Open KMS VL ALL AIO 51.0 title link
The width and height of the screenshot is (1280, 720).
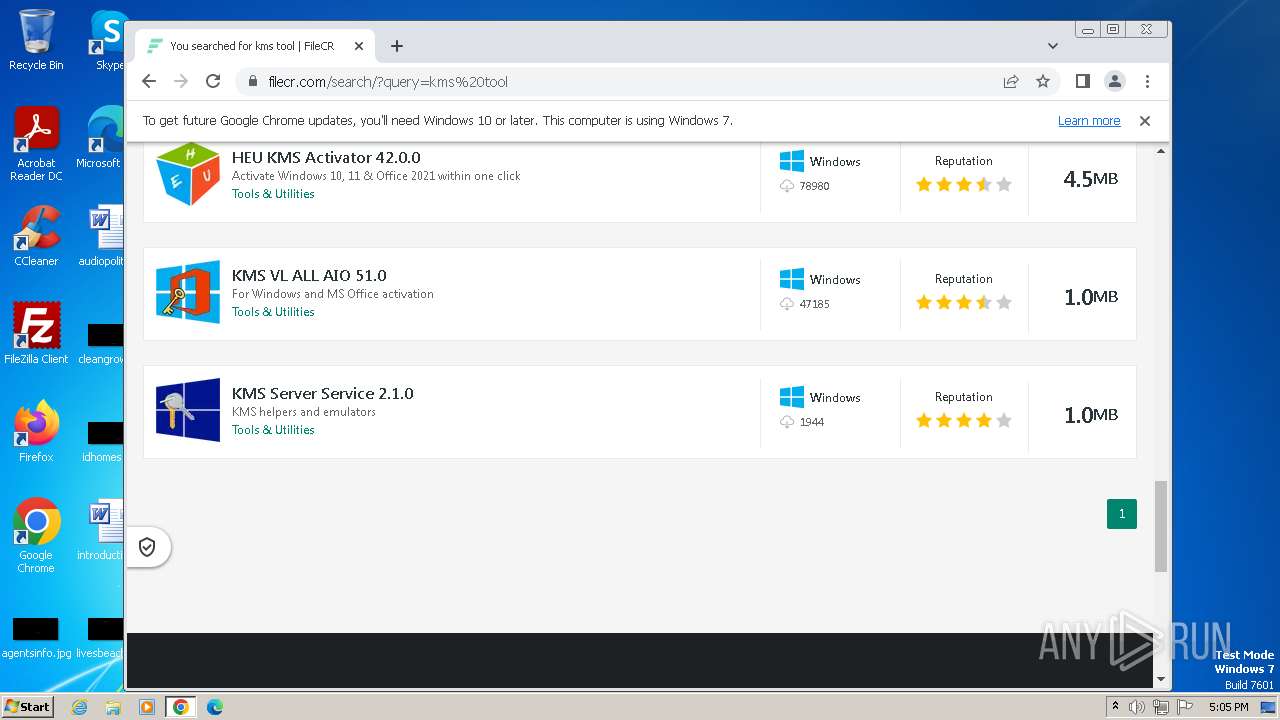point(309,275)
